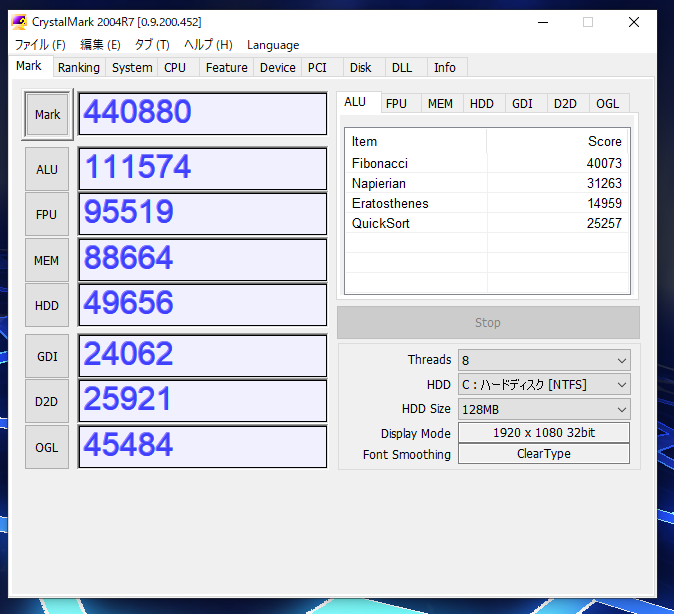
Task: Open the ヘルプ (H) menu
Action: click(x=208, y=45)
